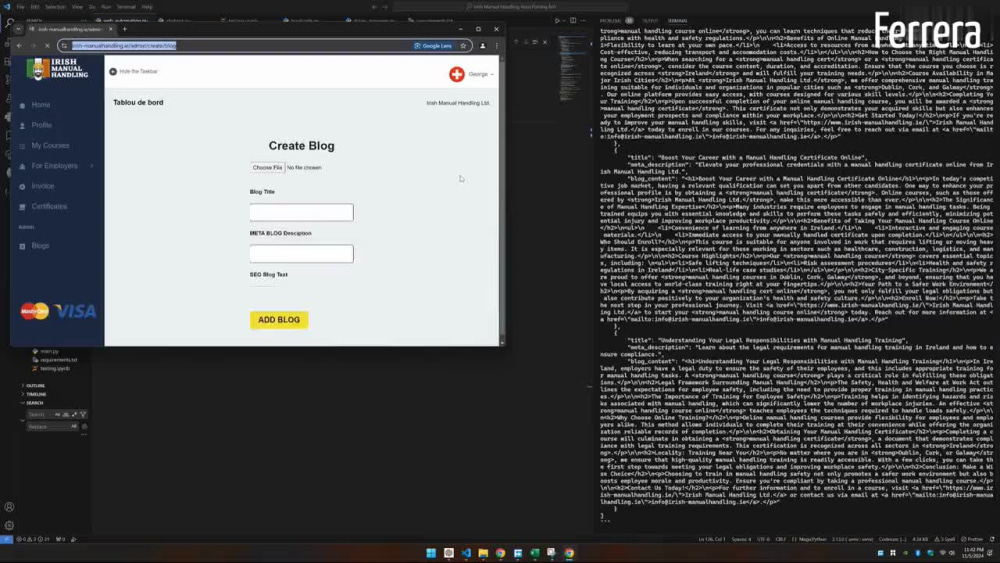This screenshot has height=563, width=1000.
Task: Expand the TIMELINE section
Action: click(36, 395)
